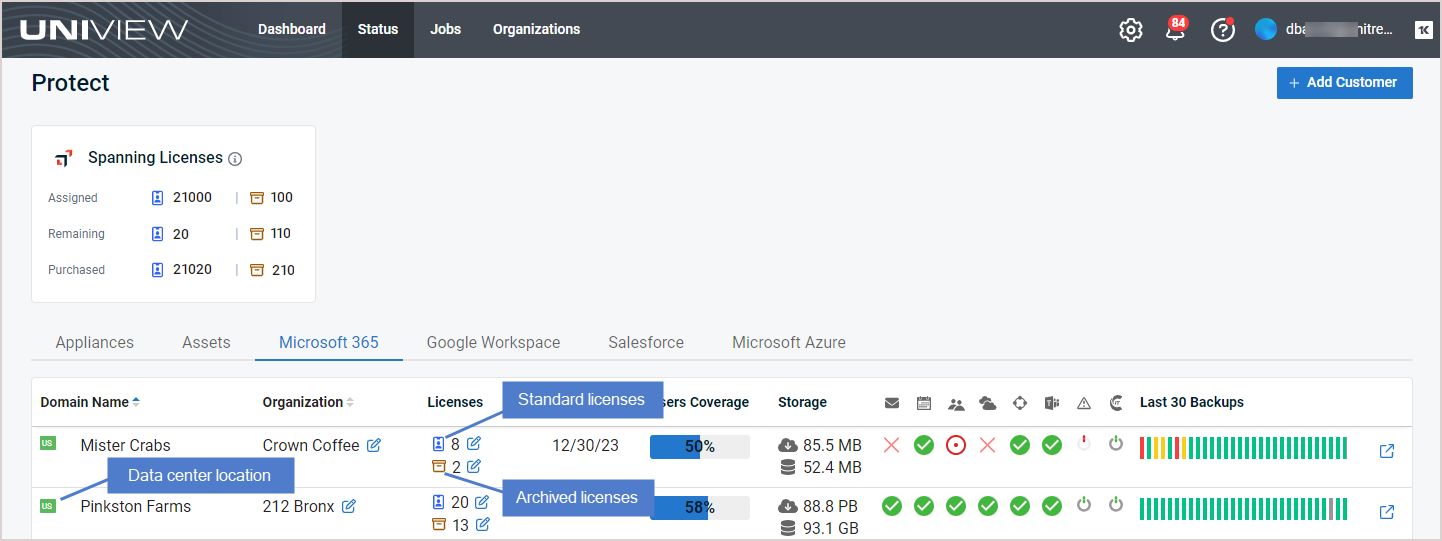Click Pinkston Farms last 30 backups chart
The height and width of the screenshot is (541, 1442).
click(x=1243, y=509)
